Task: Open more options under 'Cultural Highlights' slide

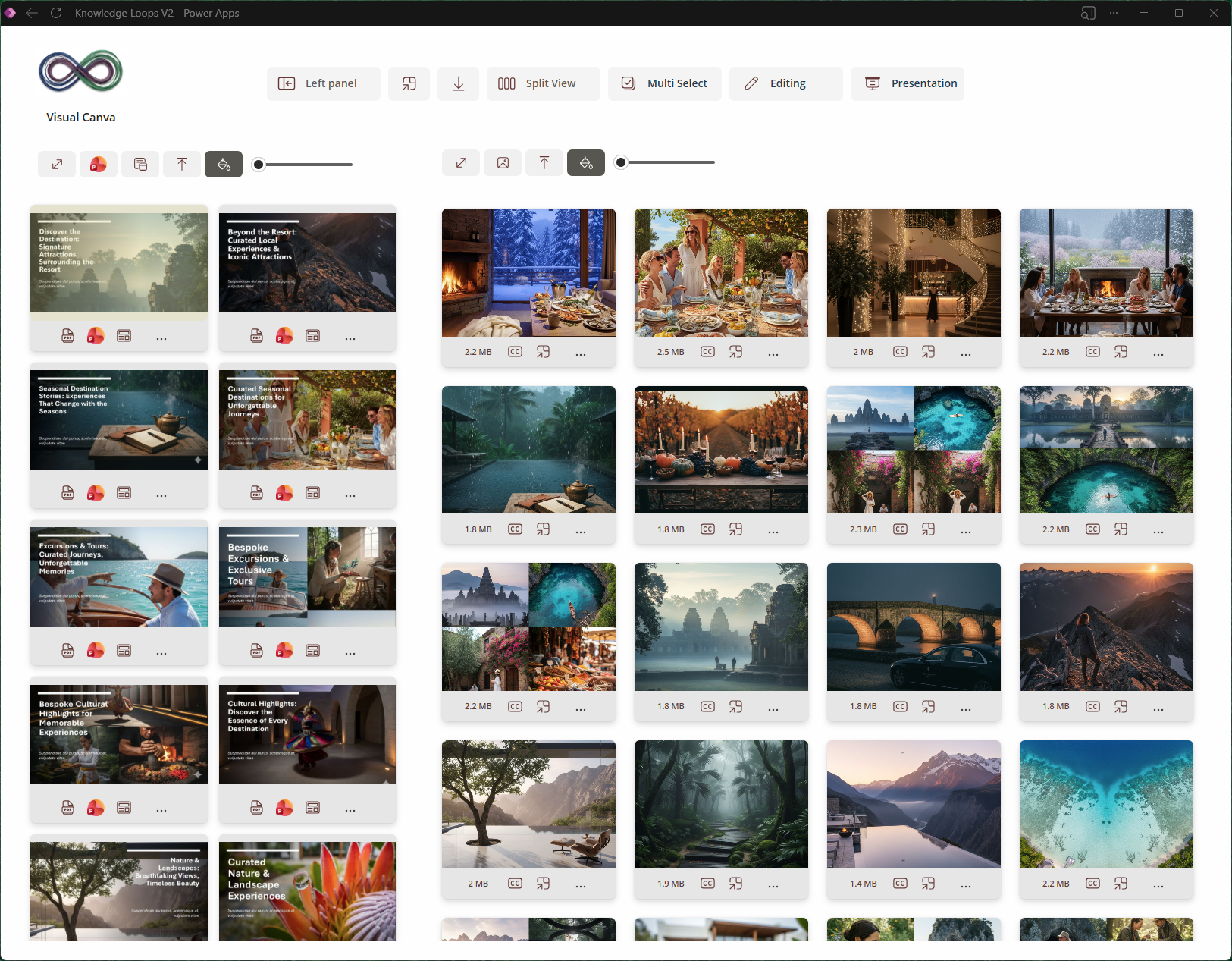Action: 350,810
